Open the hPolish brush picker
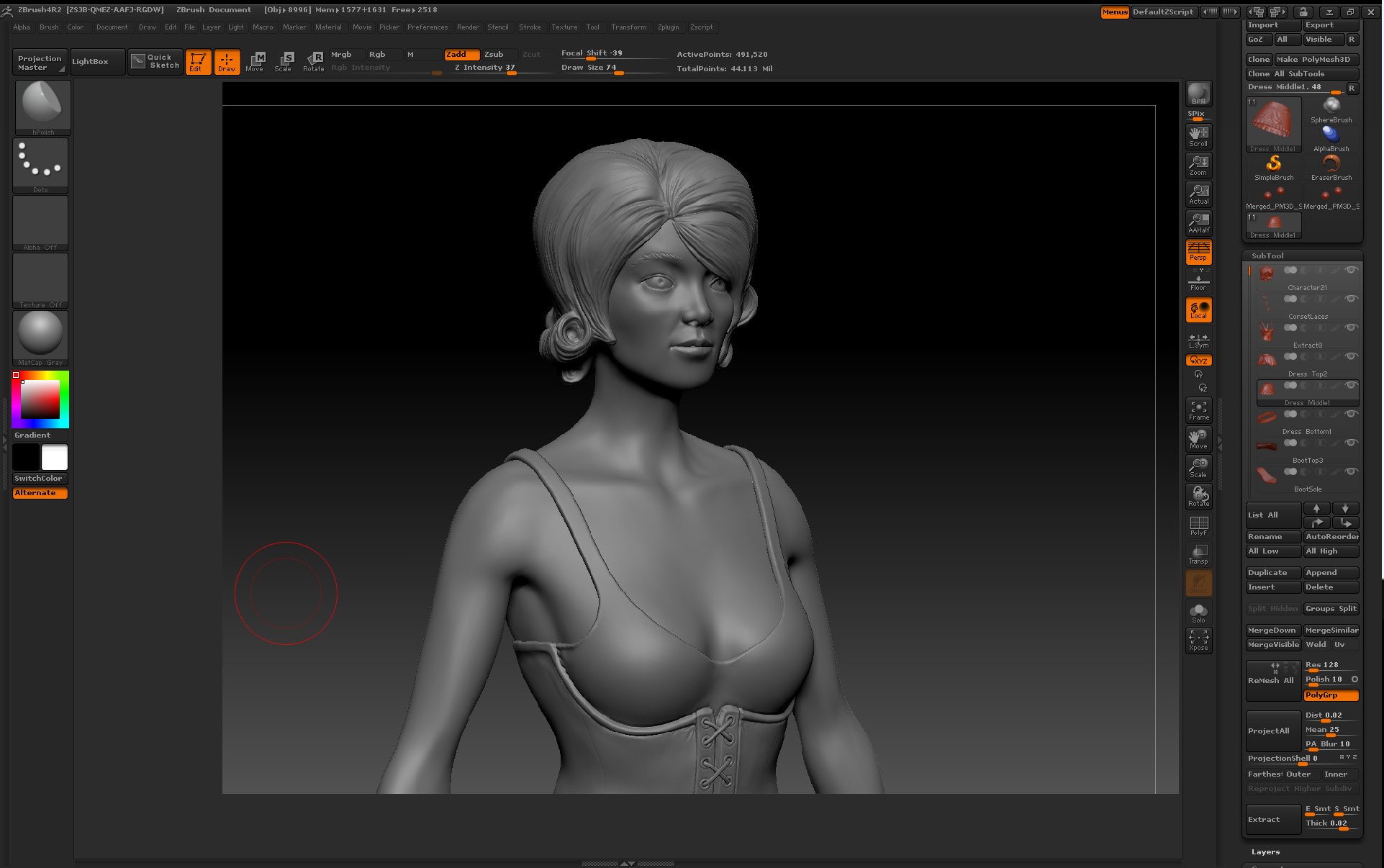The height and width of the screenshot is (868, 1384). [42, 107]
